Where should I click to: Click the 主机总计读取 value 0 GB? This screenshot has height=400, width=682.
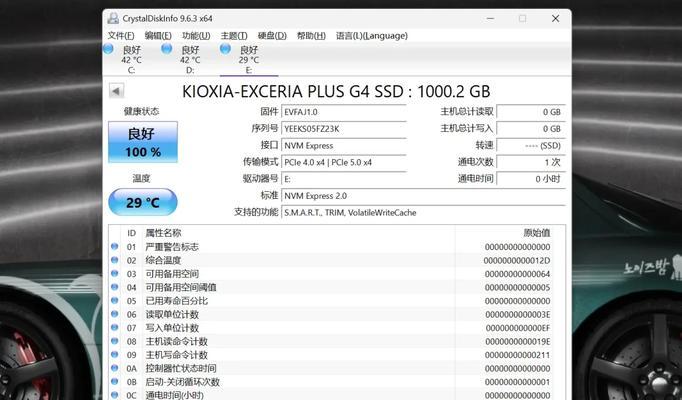pos(531,112)
